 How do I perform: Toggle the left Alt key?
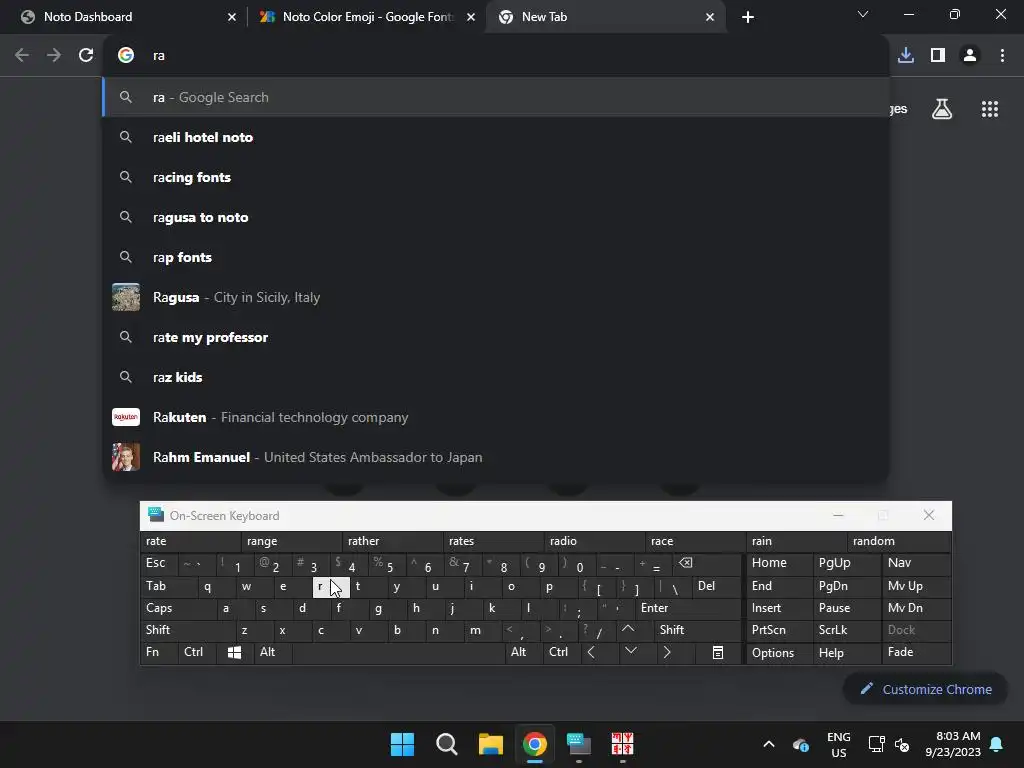coord(272,652)
